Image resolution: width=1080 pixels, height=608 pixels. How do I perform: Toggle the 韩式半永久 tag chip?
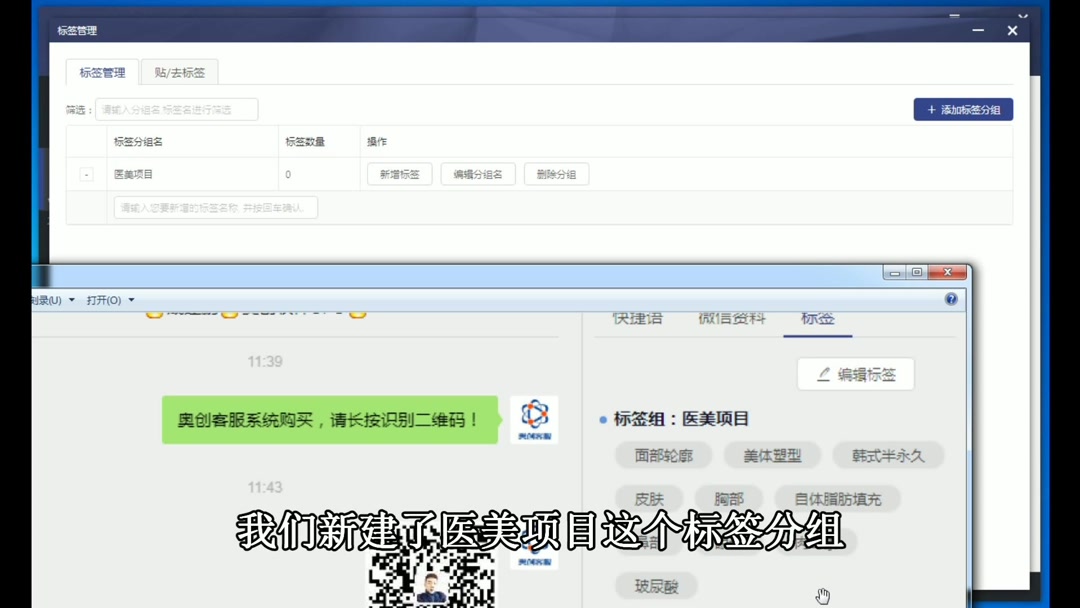click(889, 455)
